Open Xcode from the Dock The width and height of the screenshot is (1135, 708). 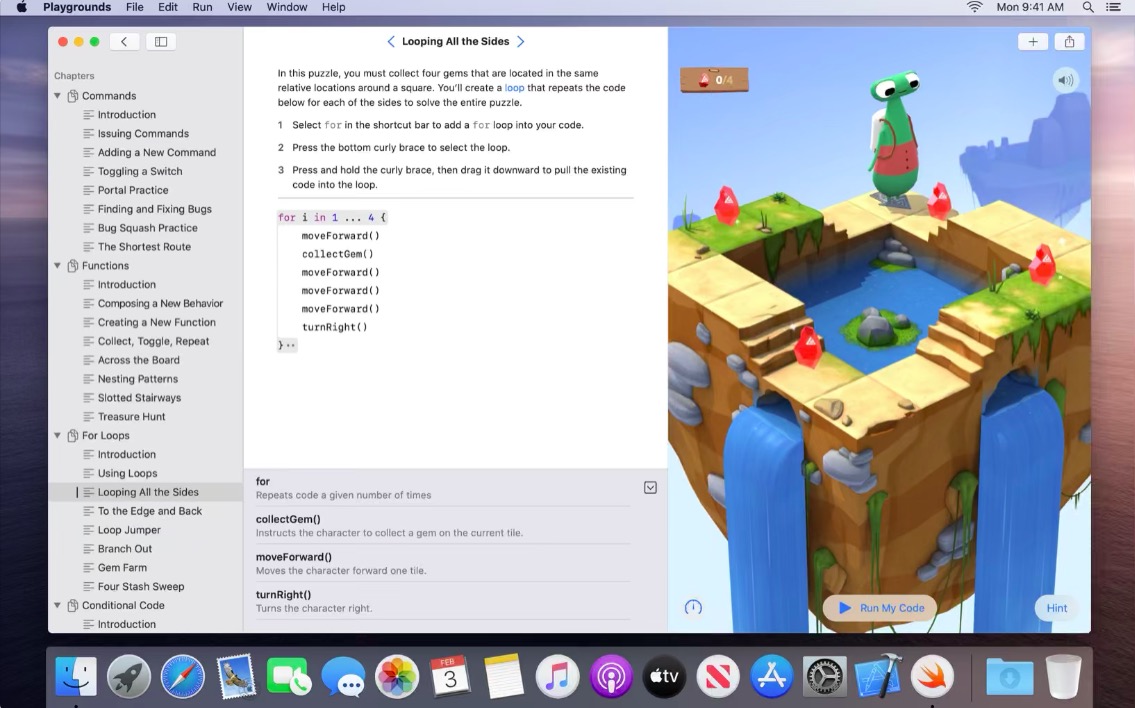click(x=878, y=676)
